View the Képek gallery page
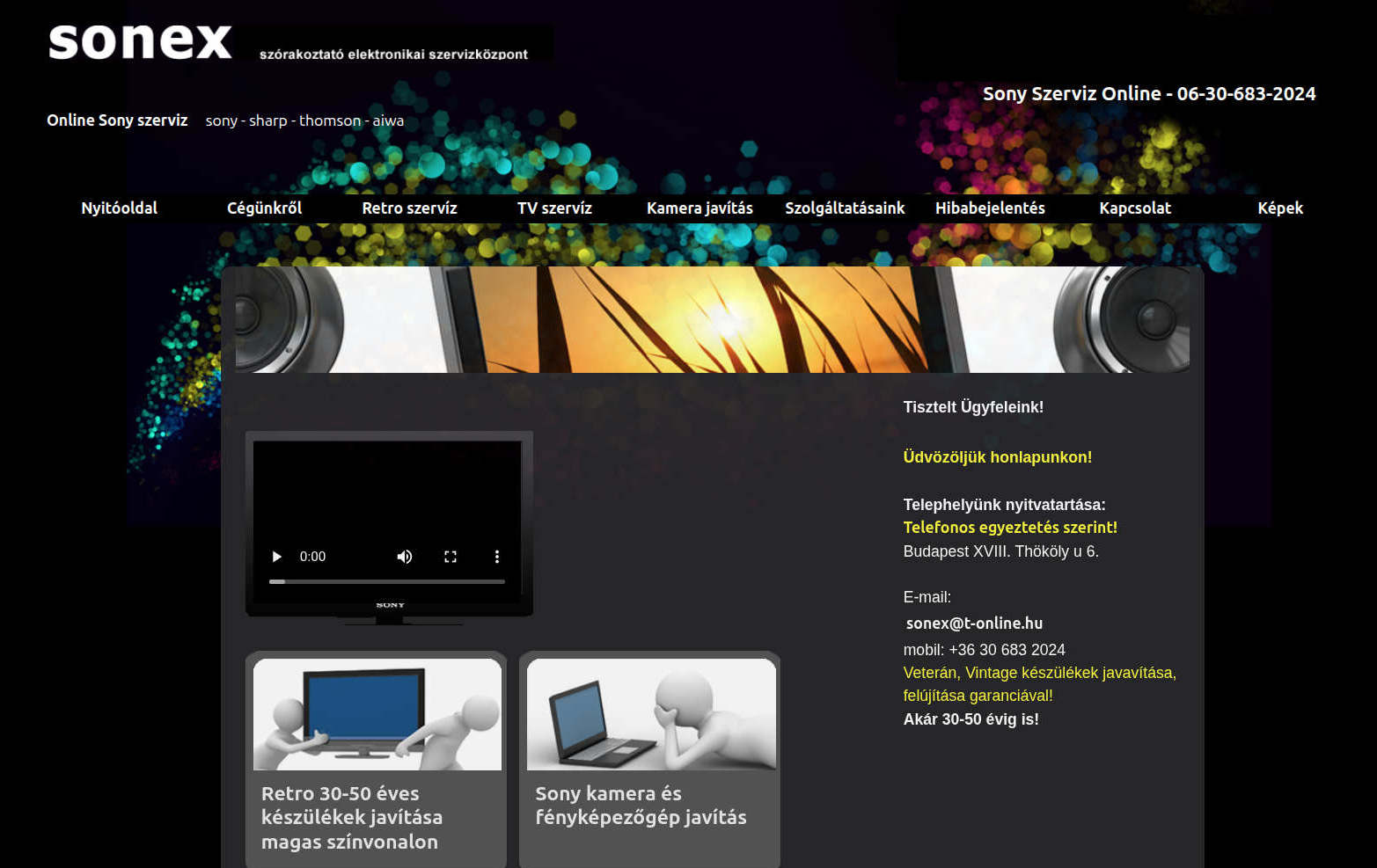This screenshot has height=868, width=1377. click(1280, 208)
